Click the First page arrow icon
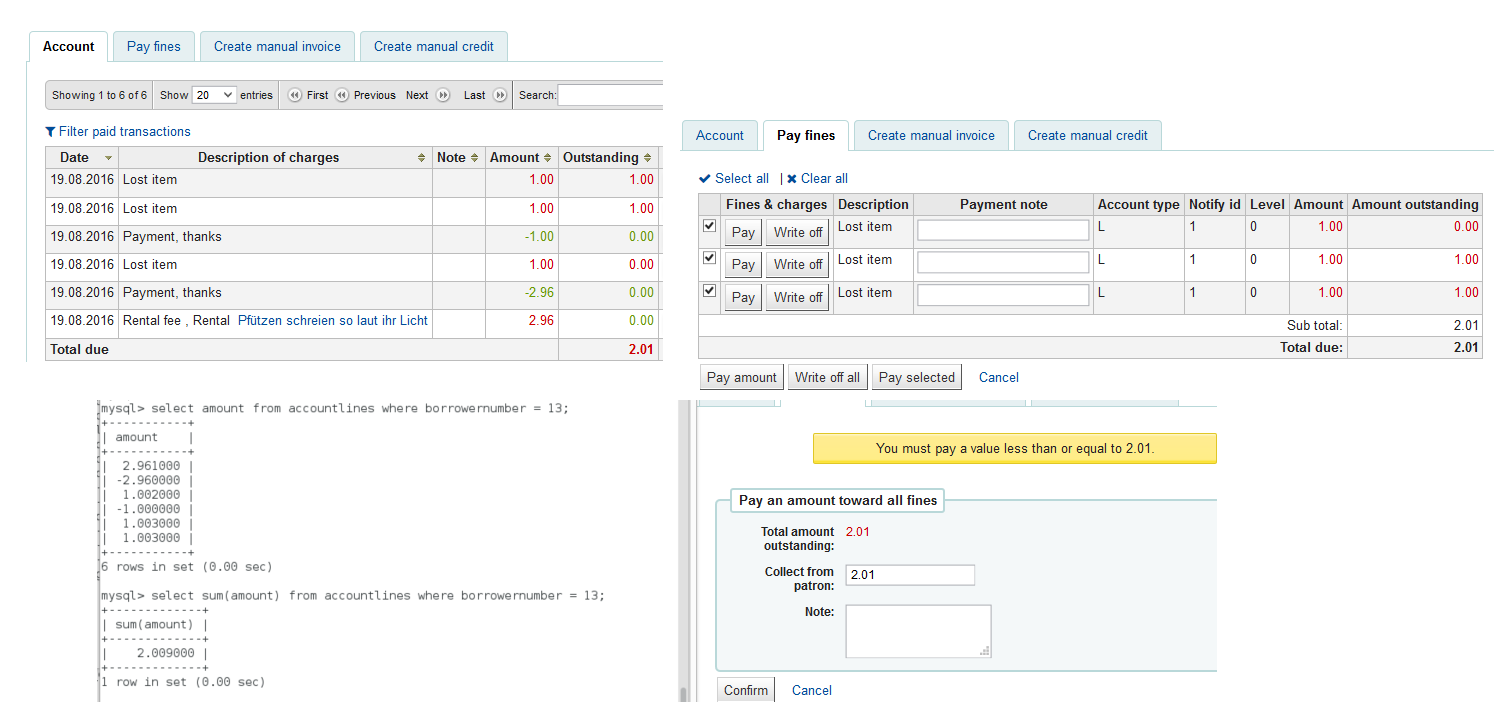The width and height of the screenshot is (1494, 702). coord(295,95)
